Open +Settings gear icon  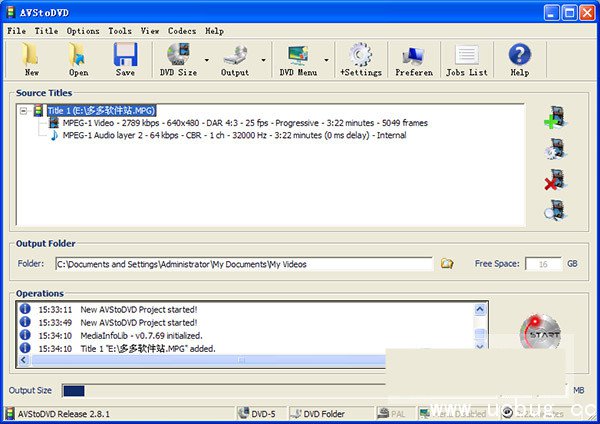(x=361, y=59)
